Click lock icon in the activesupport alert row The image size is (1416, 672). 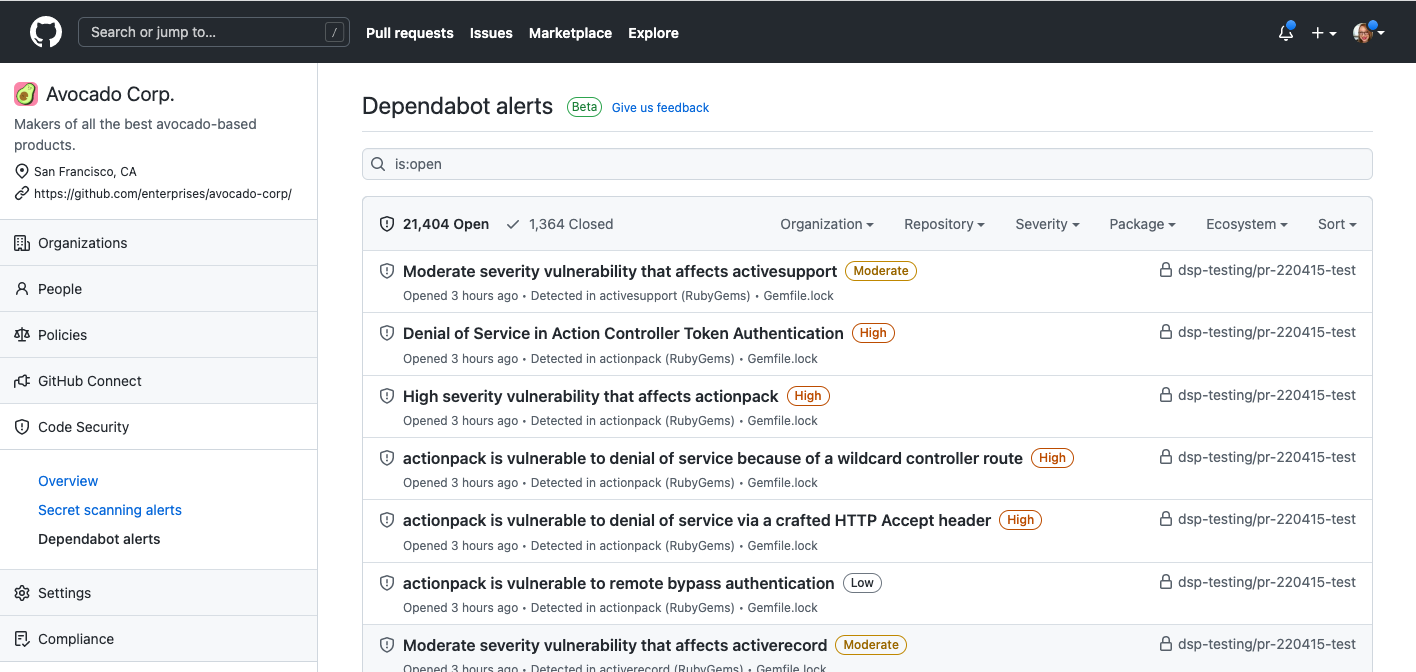(1165, 270)
